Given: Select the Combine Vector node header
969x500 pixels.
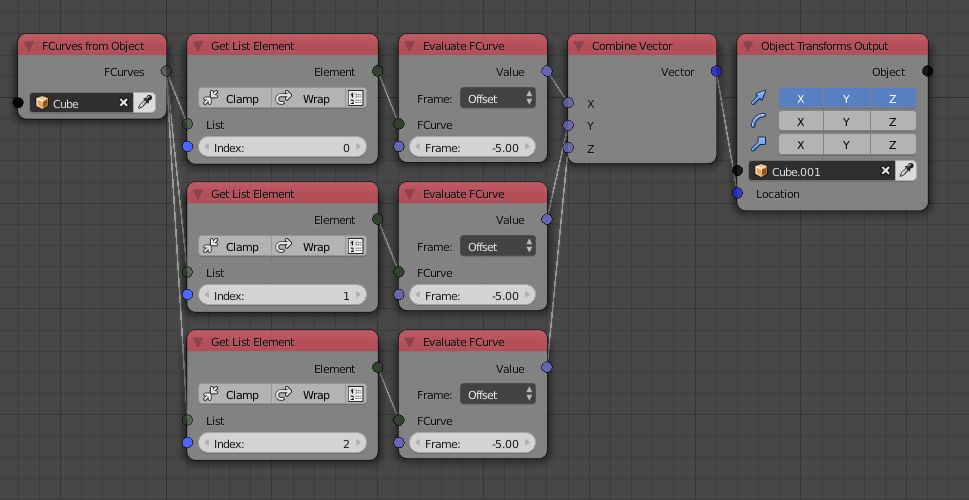Looking at the screenshot, I should tap(642, 46).
